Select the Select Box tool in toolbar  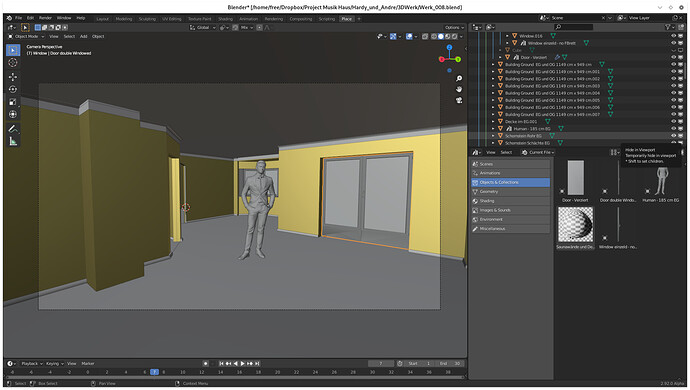point(13,50)
